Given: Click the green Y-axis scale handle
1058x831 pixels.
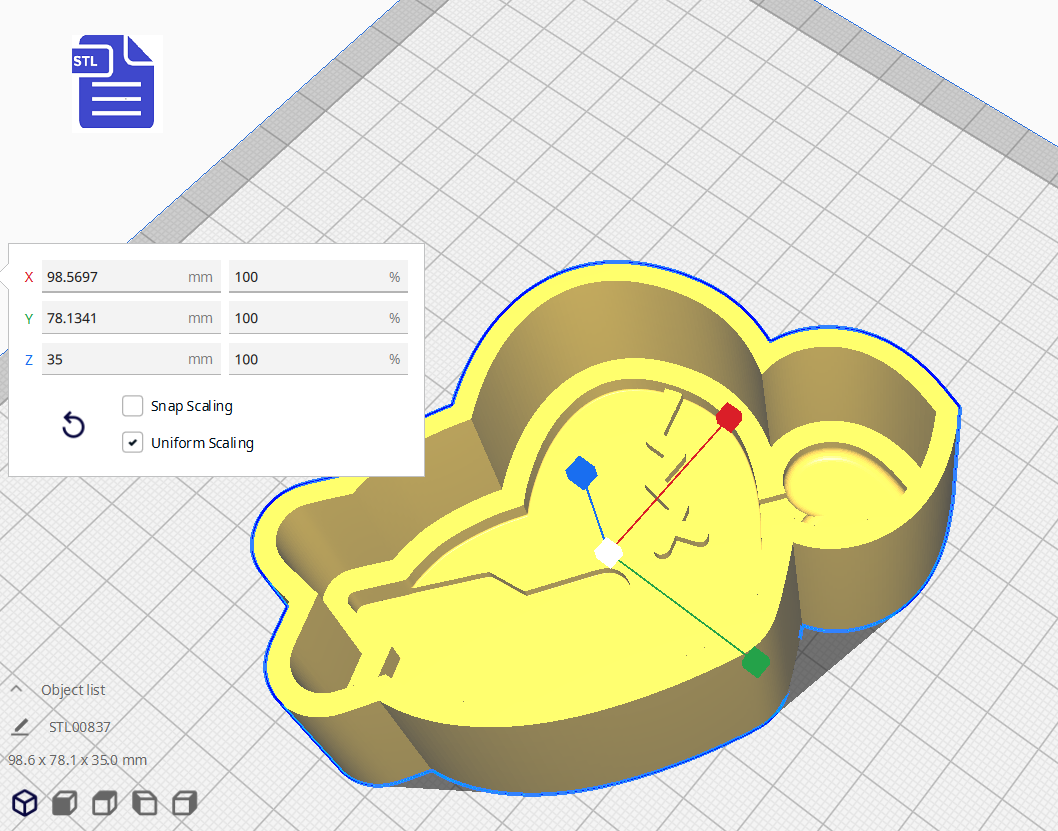Looking at the screenshot, I should [x=755, y=661].
